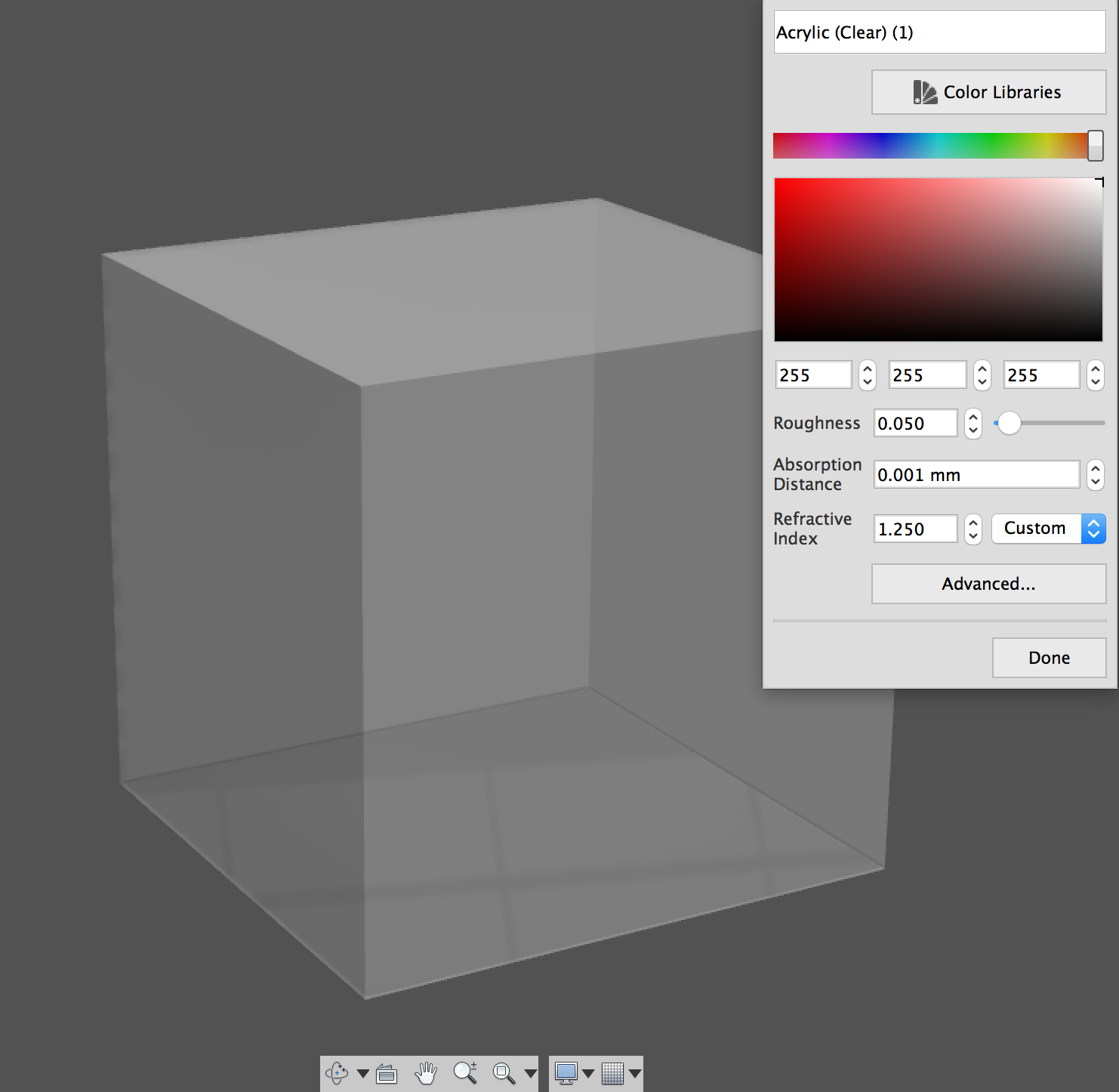Click the Refractive Index field 1.250

point(915,529)
